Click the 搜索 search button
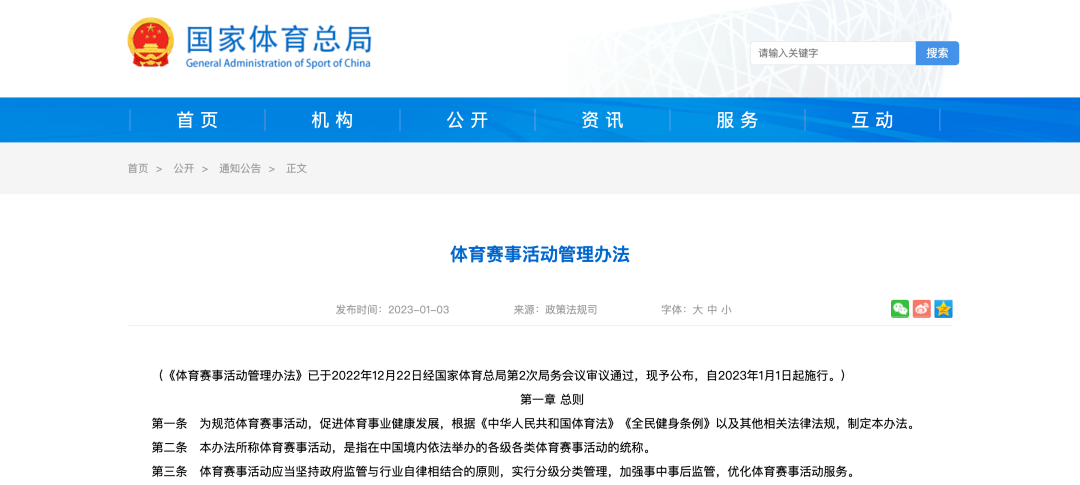The image size is (1080, 485). coord(937,53)
